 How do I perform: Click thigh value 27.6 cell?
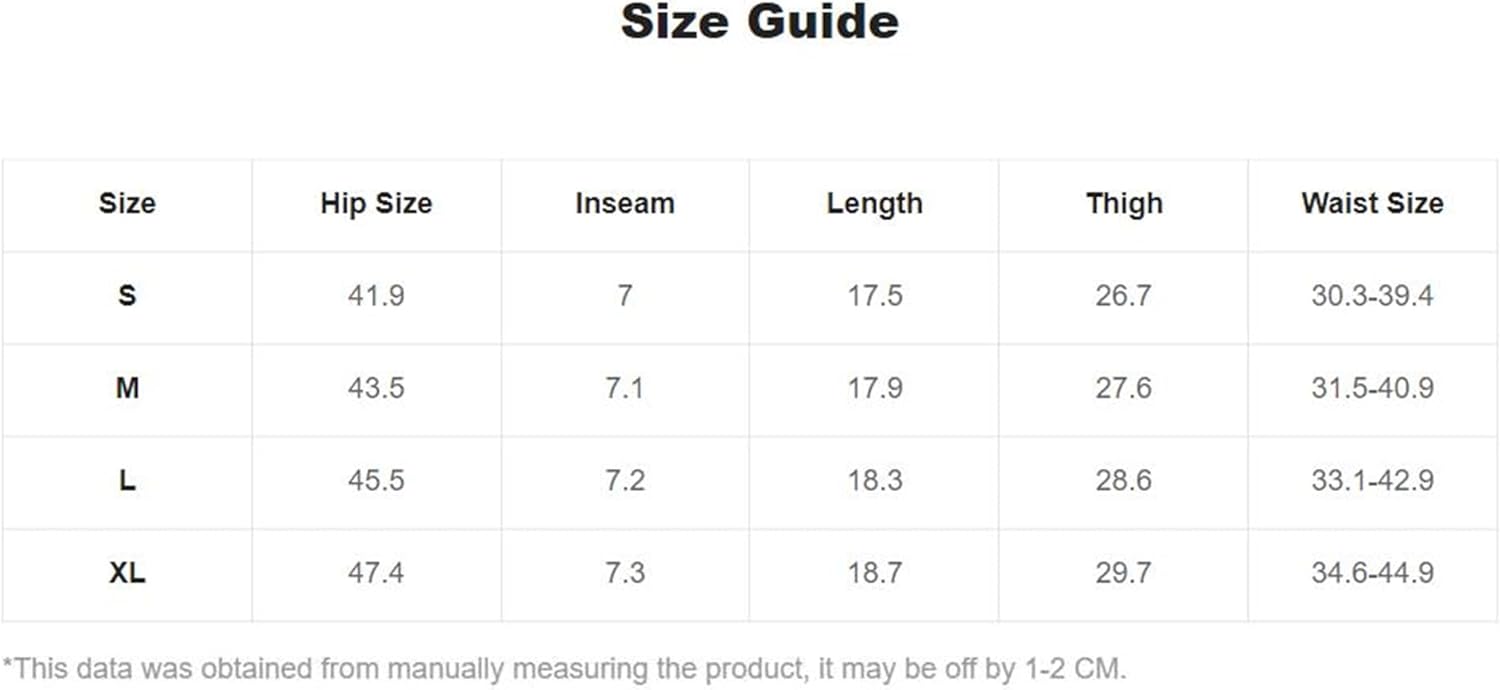1124,389
